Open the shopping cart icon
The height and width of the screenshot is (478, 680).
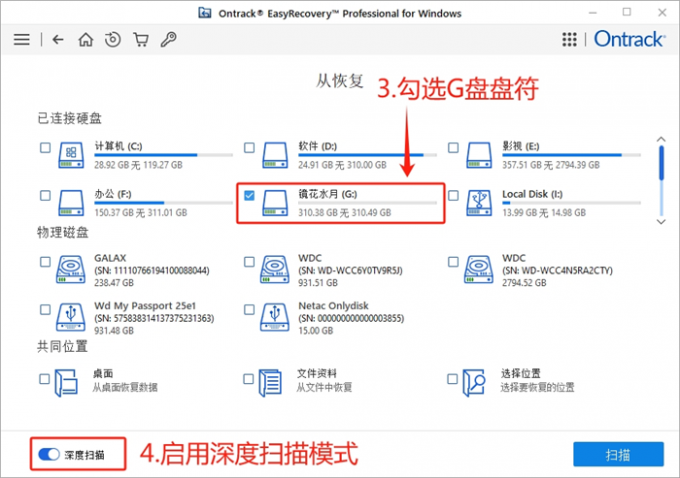141,40
